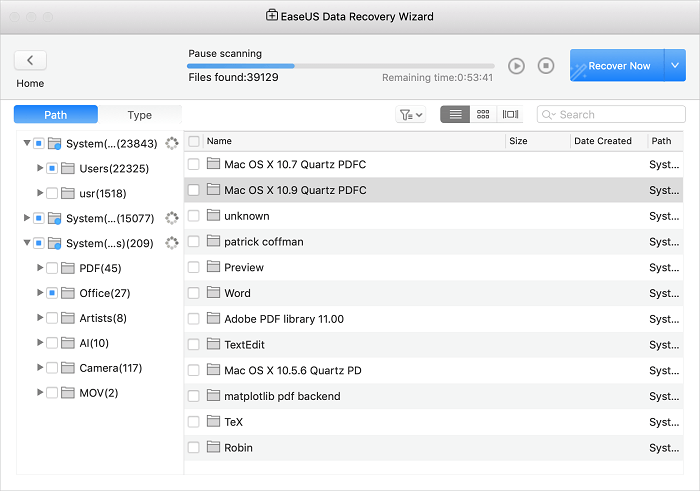The image size is (700, 491).
Task: Click the Recover Now button
Action: pyautogui.click(x=617, y=66)
